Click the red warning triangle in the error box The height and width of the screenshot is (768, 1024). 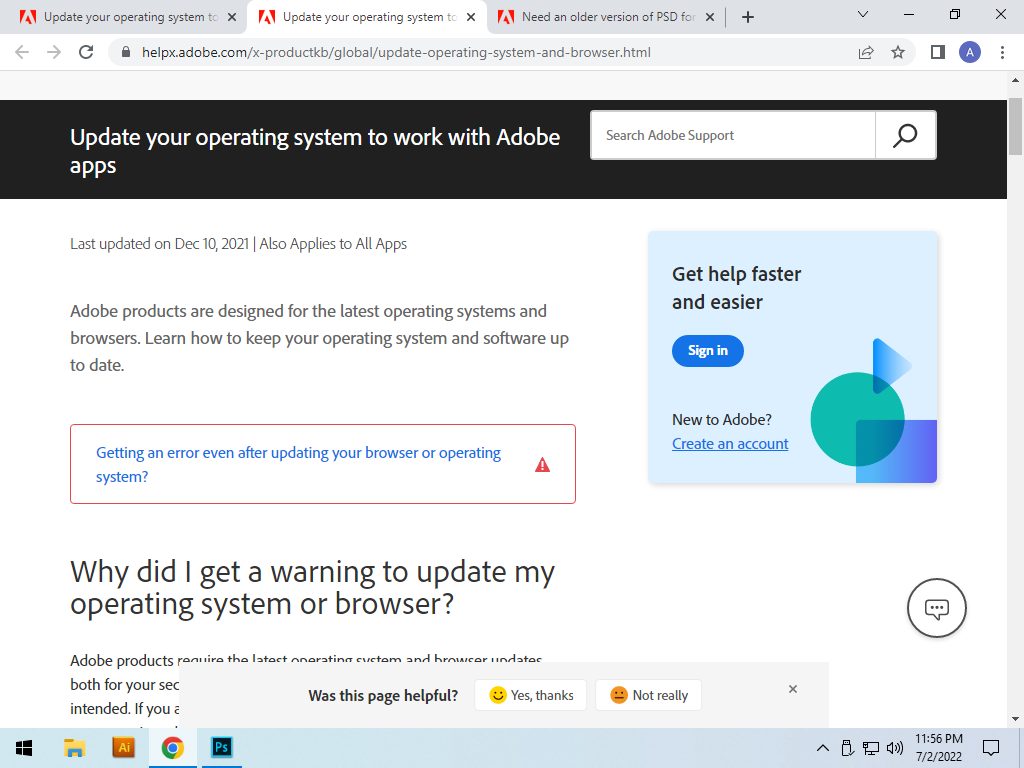542,464
